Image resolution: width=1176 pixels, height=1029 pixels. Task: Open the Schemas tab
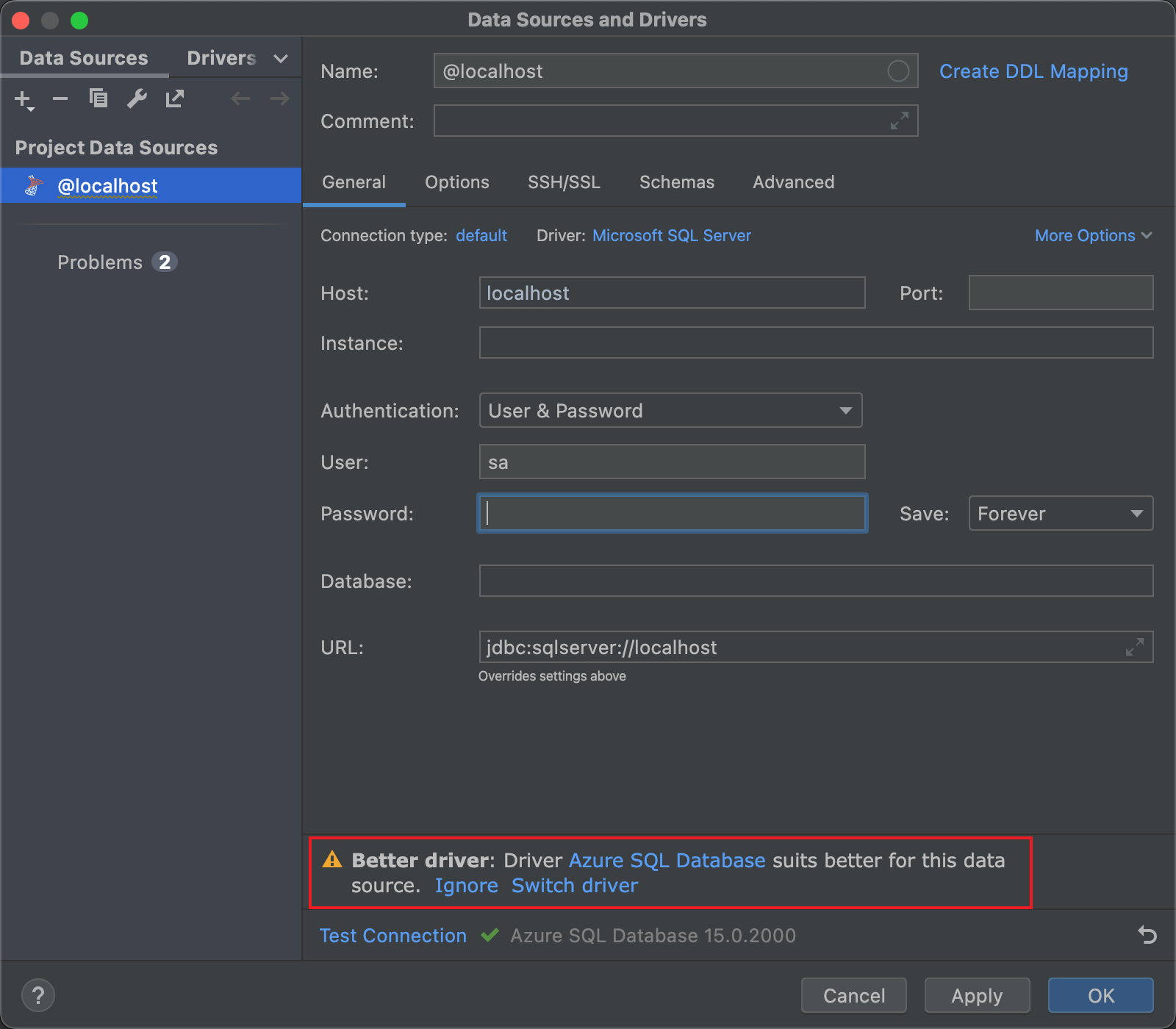point(677,182)
